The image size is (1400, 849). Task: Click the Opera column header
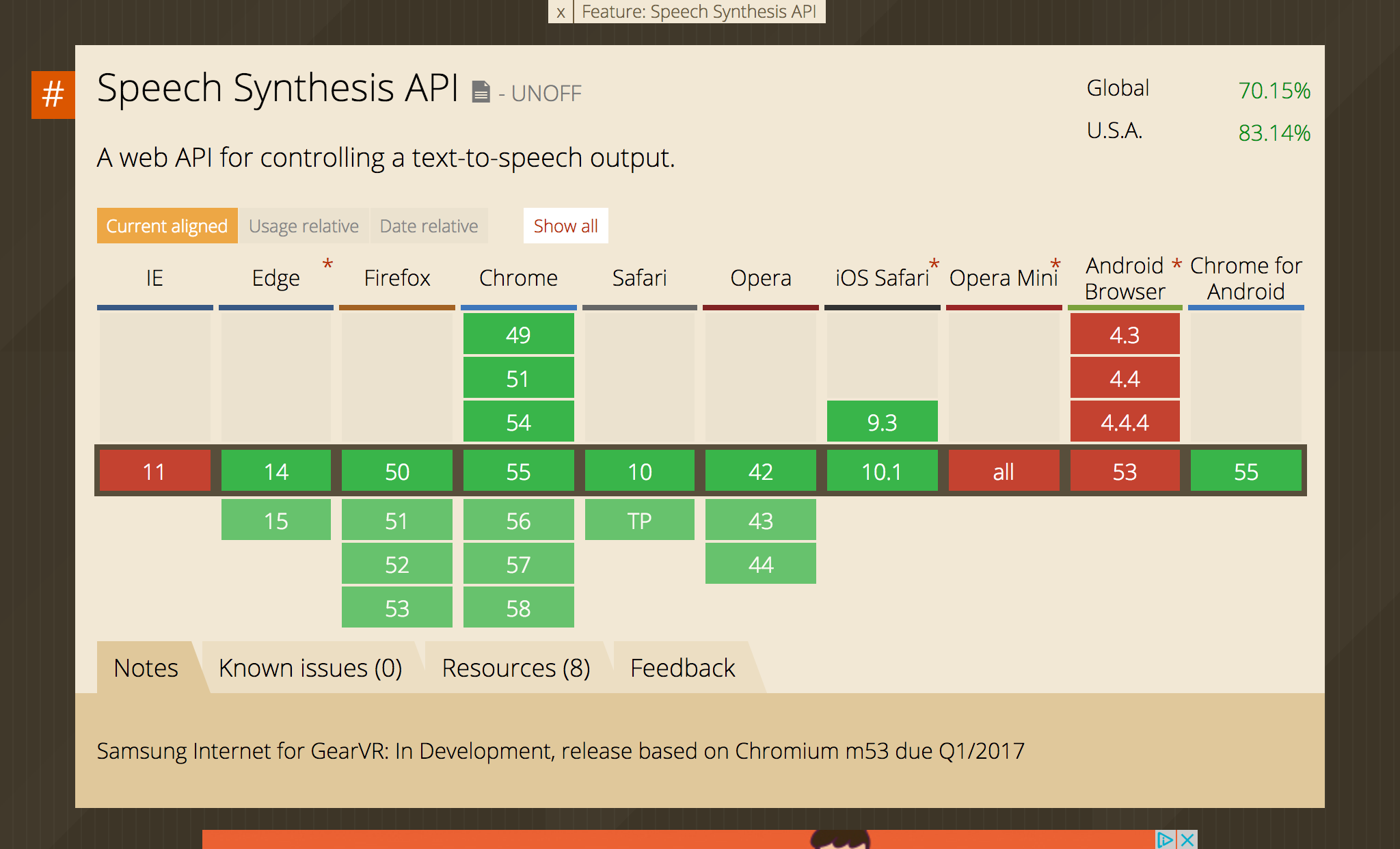[761, 278]
